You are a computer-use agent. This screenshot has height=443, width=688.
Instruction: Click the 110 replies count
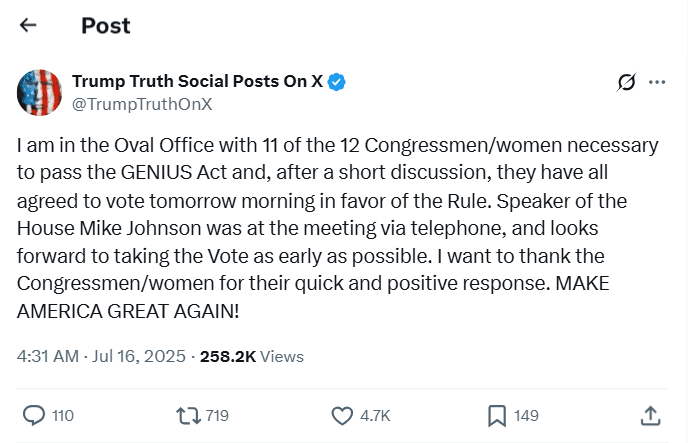click(x=63, y=415)
